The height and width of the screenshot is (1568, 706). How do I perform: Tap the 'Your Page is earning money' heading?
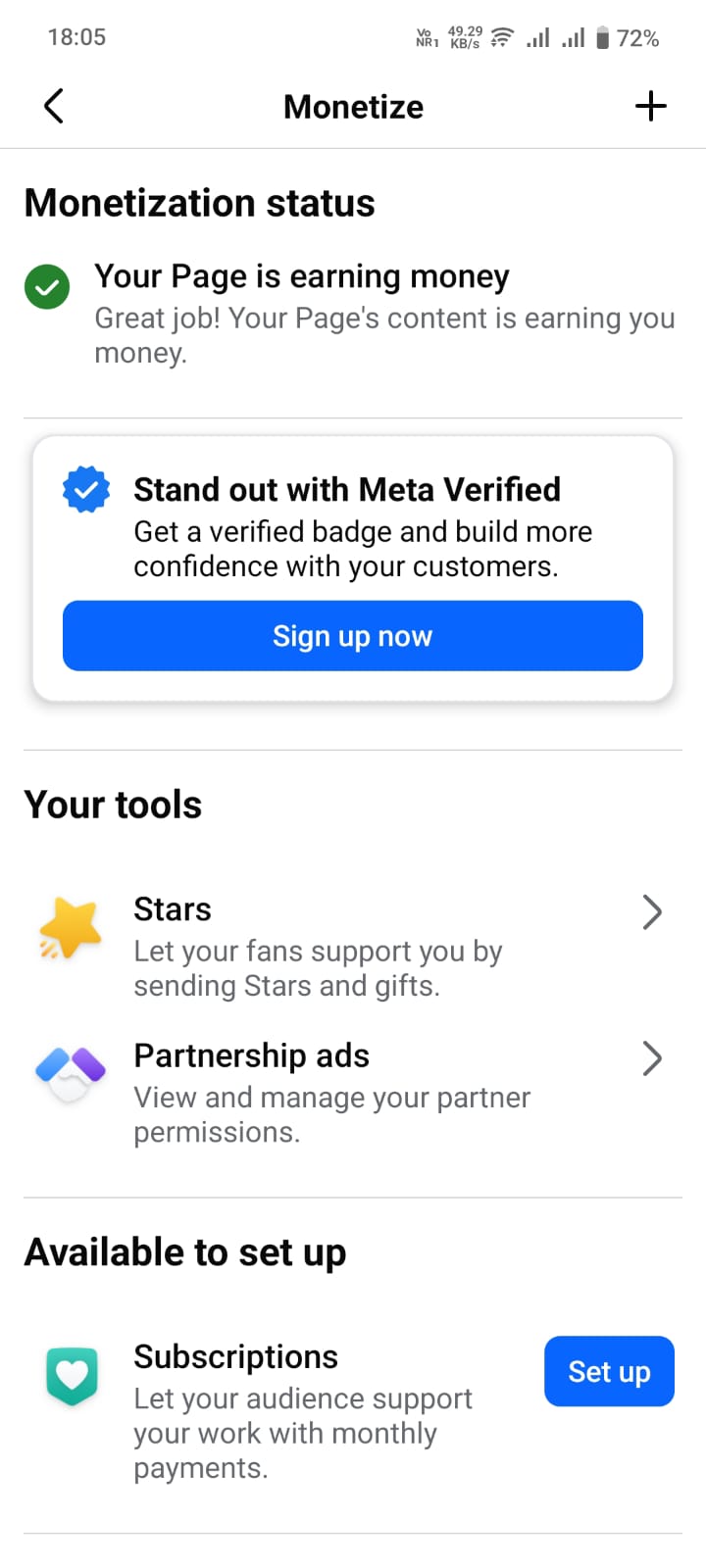[x=302, y=276]
